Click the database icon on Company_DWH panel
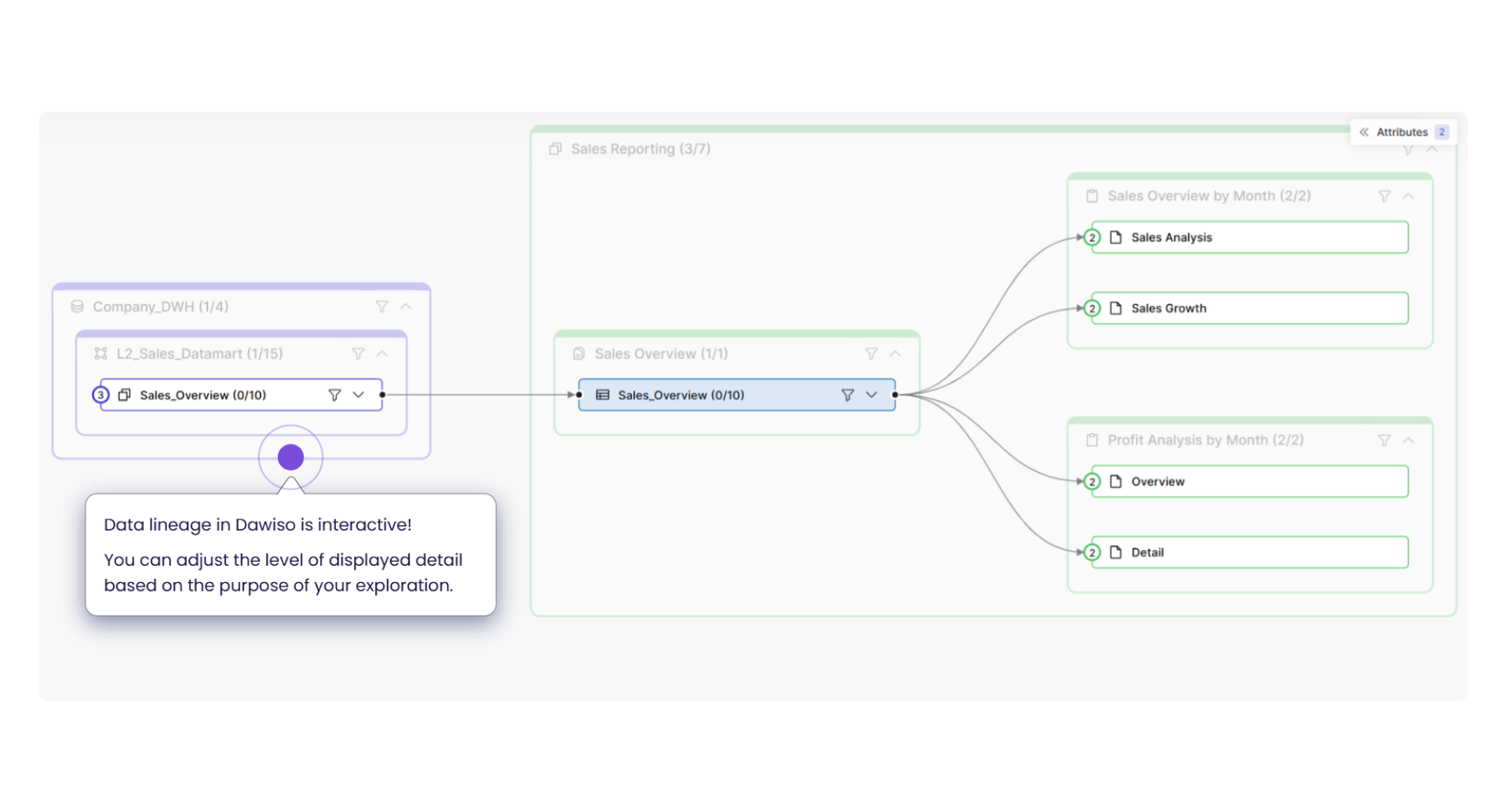The width and height of the screenshot is (1507, 812). pyautogui.click(x=77, y=306)
